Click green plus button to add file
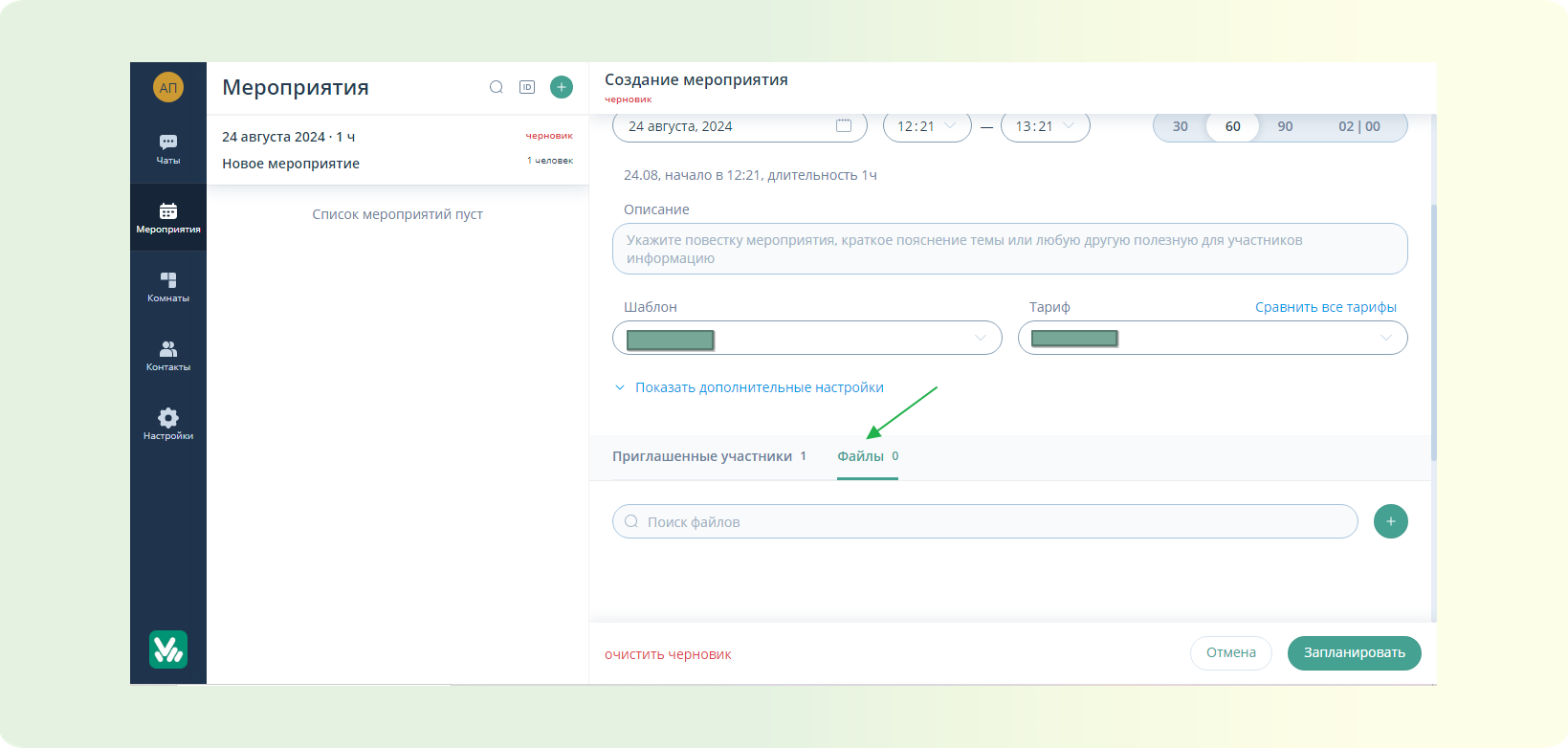 [x=1390, y=521]
